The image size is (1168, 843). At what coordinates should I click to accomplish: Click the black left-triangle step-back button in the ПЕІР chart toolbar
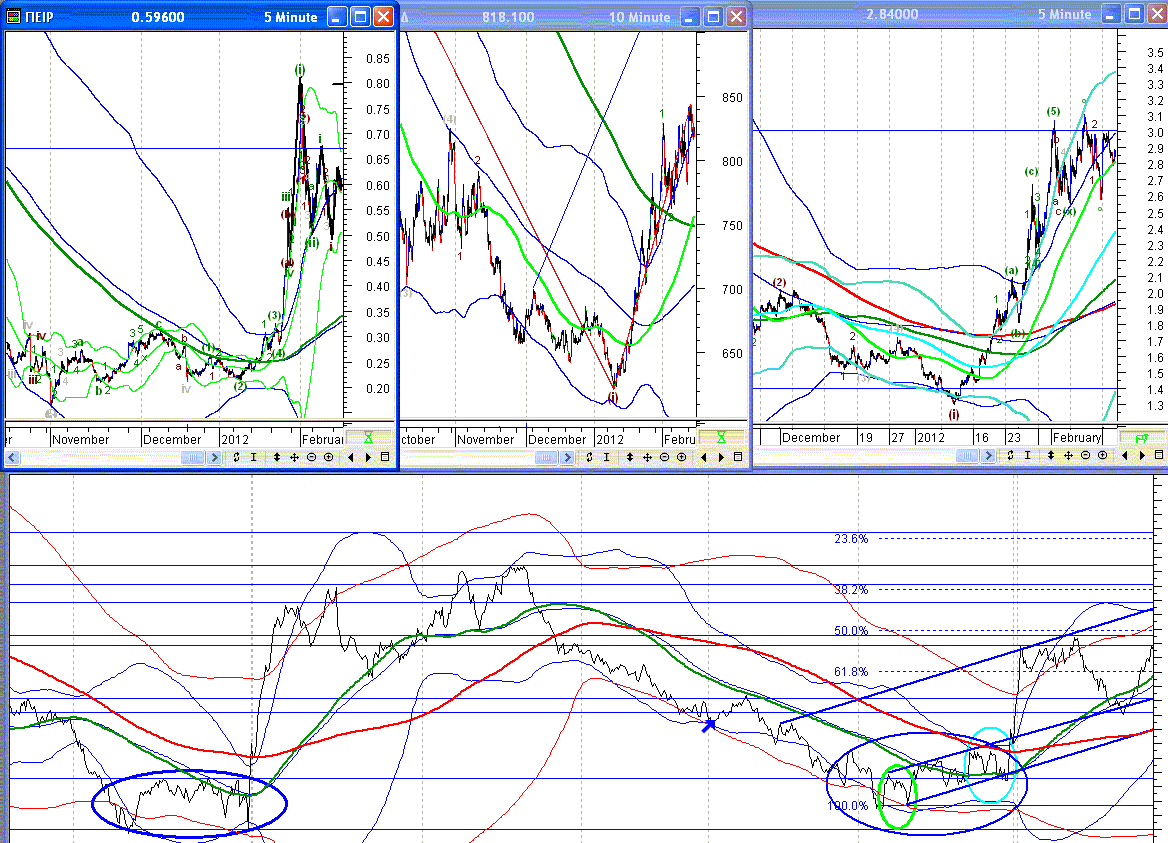pos(351,457)
